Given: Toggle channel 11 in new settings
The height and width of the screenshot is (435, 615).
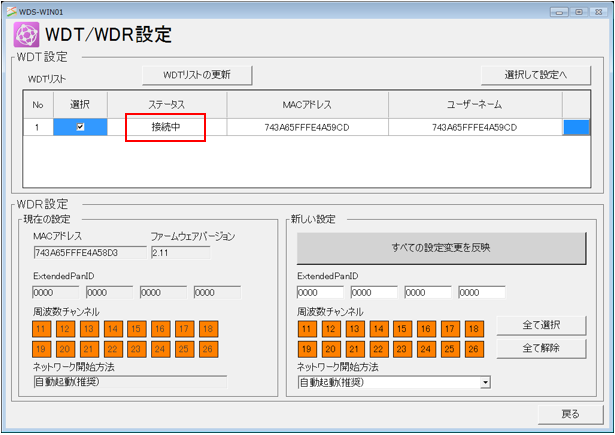Looking at the screenshot, I should 307,328.
